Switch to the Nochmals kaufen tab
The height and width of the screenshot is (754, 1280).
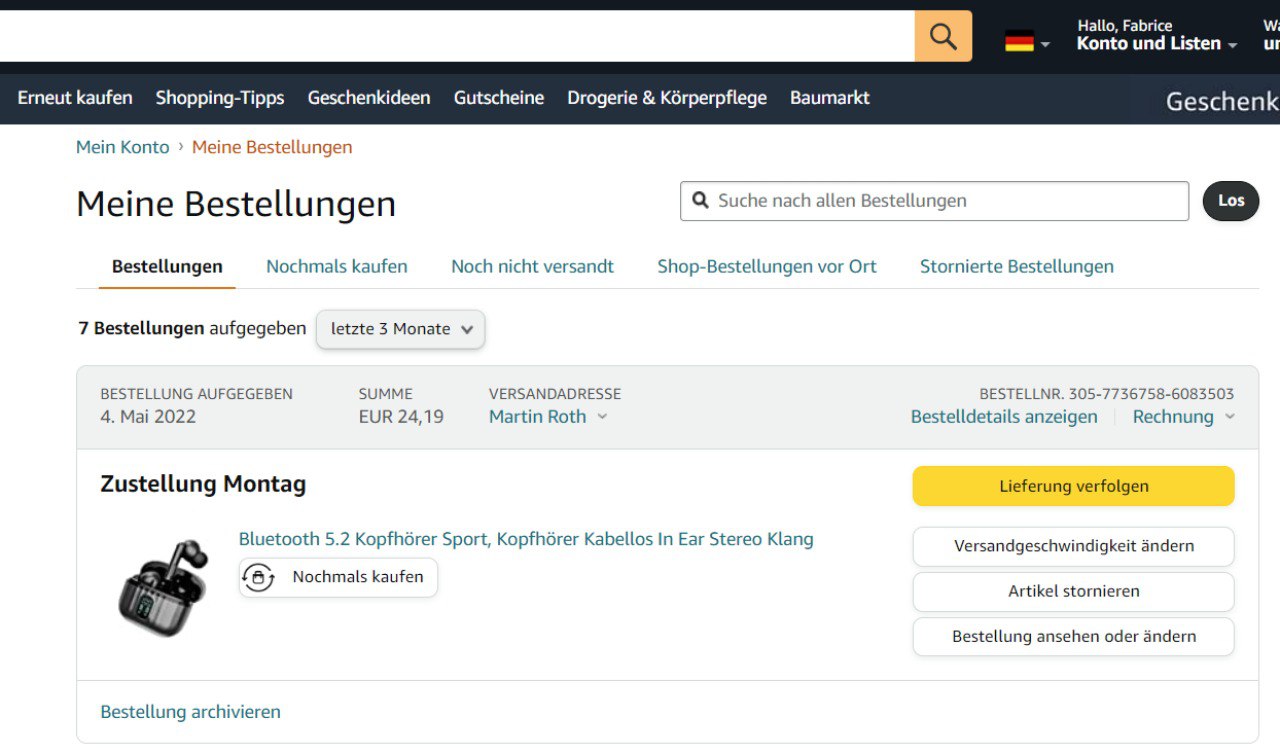336,266
